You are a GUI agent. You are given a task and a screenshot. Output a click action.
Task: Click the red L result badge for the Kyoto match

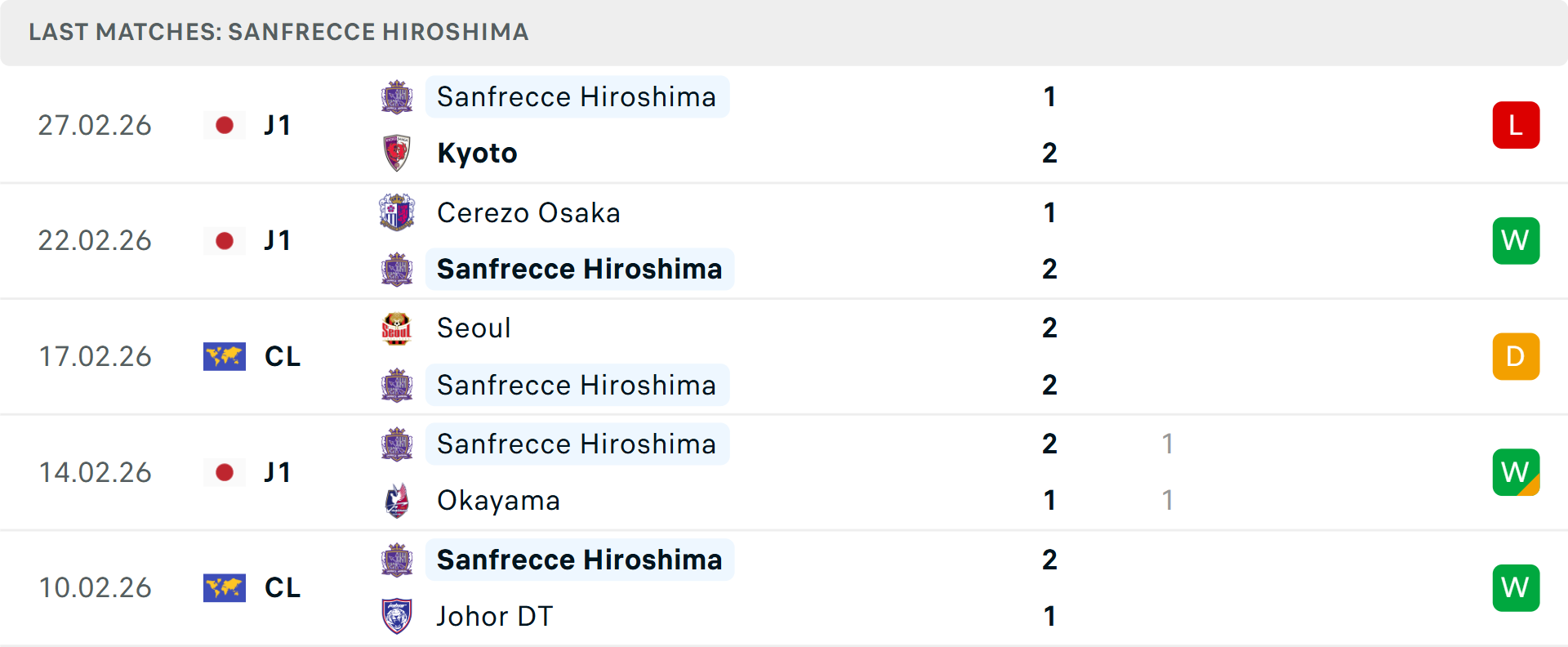coord(1516,125)
